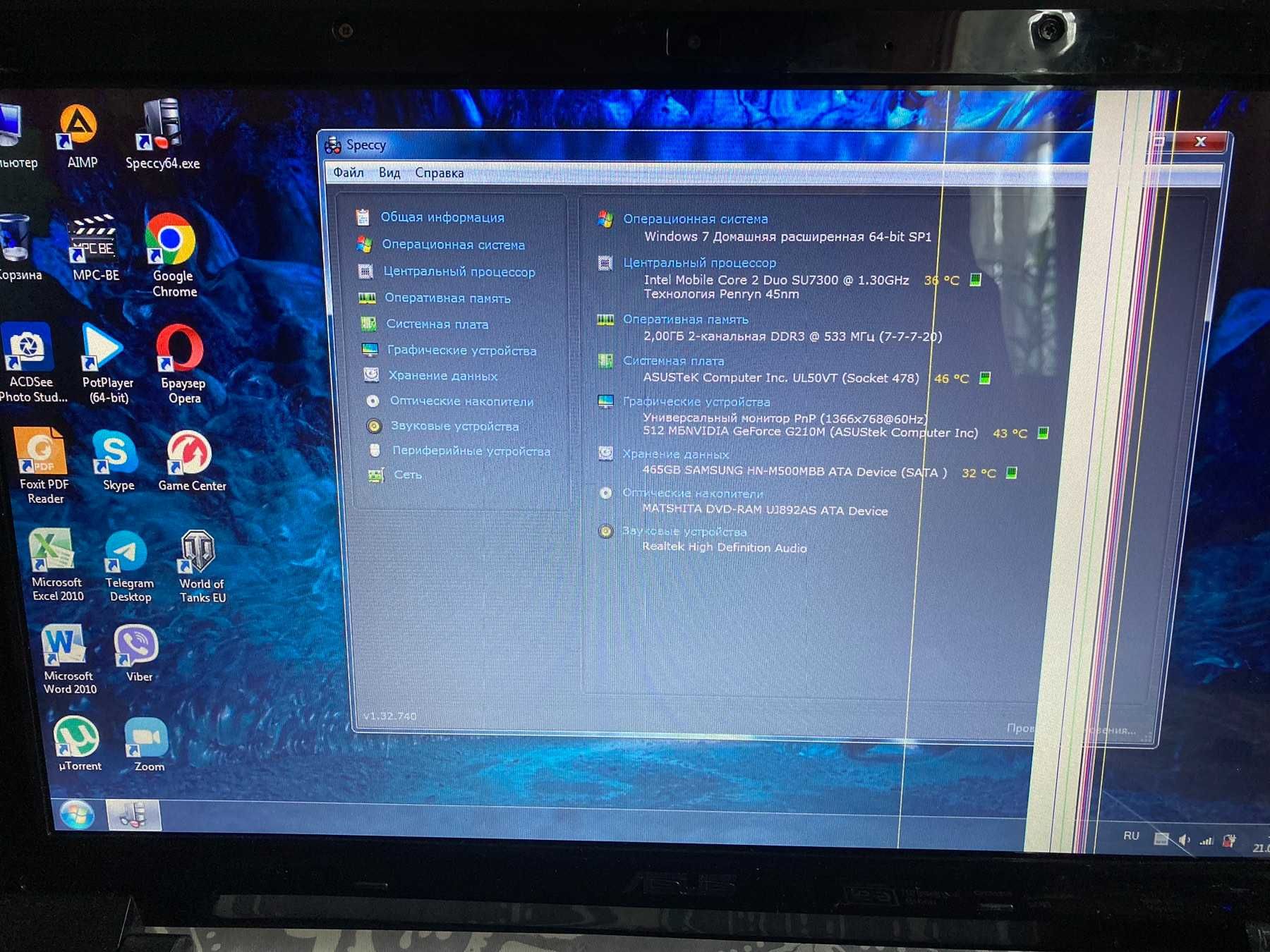This screenshot has width=1270, height=952.
Task: Open the Вид menu in Speccy
Action: 389,173
